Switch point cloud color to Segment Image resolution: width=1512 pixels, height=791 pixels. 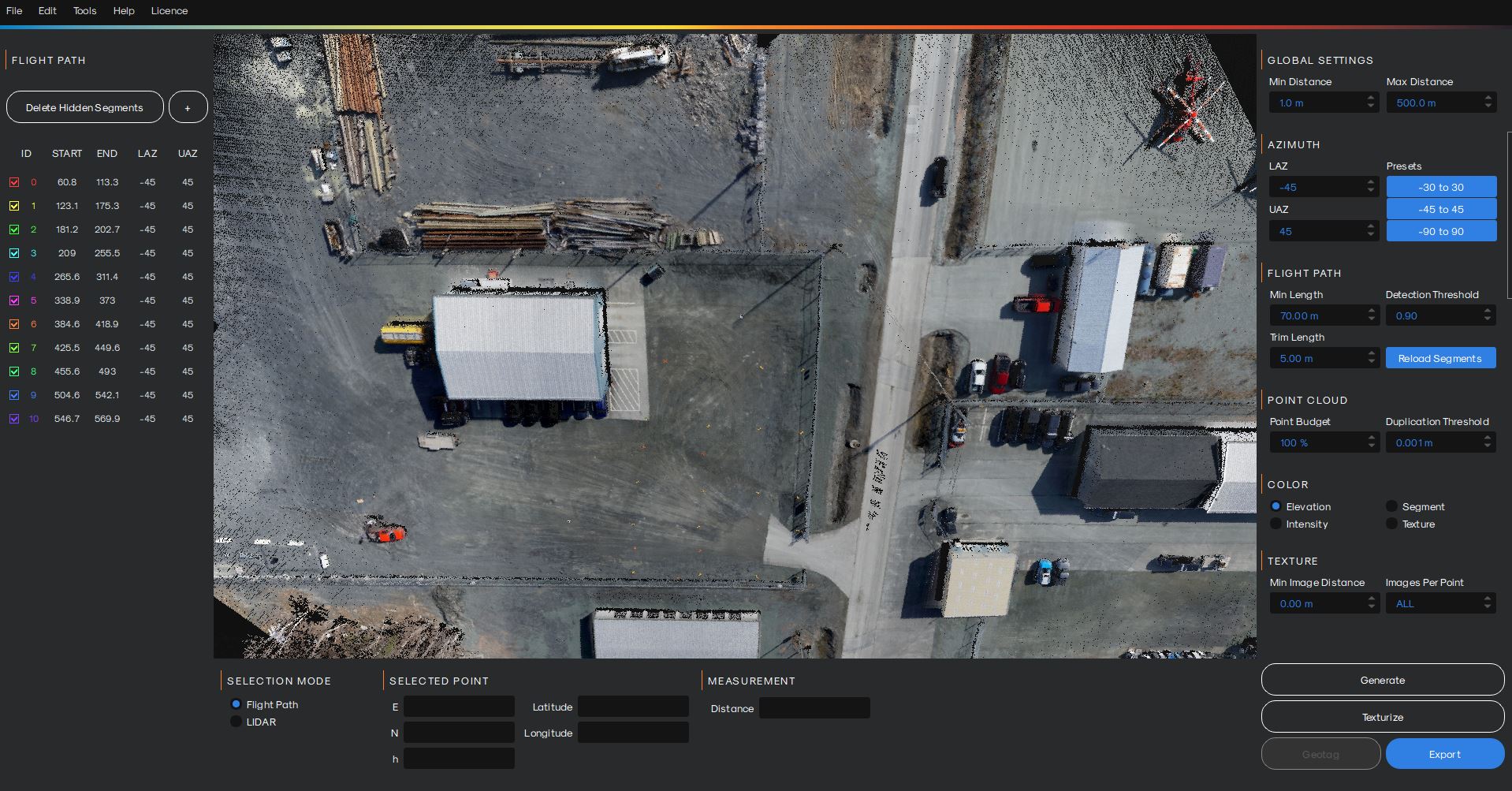tap(1391, 506)
